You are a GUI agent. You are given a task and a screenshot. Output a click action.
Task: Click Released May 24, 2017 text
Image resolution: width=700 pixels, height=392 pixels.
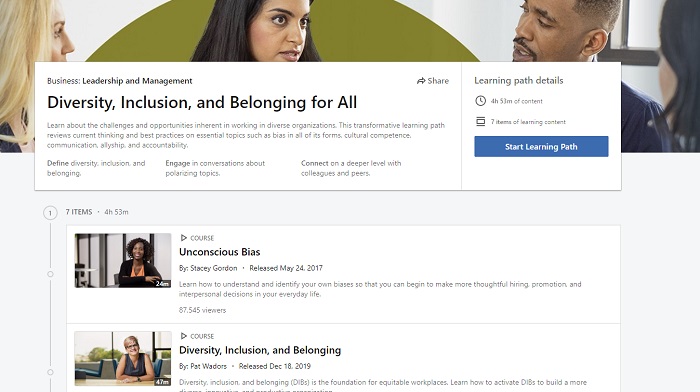[286, 268]
